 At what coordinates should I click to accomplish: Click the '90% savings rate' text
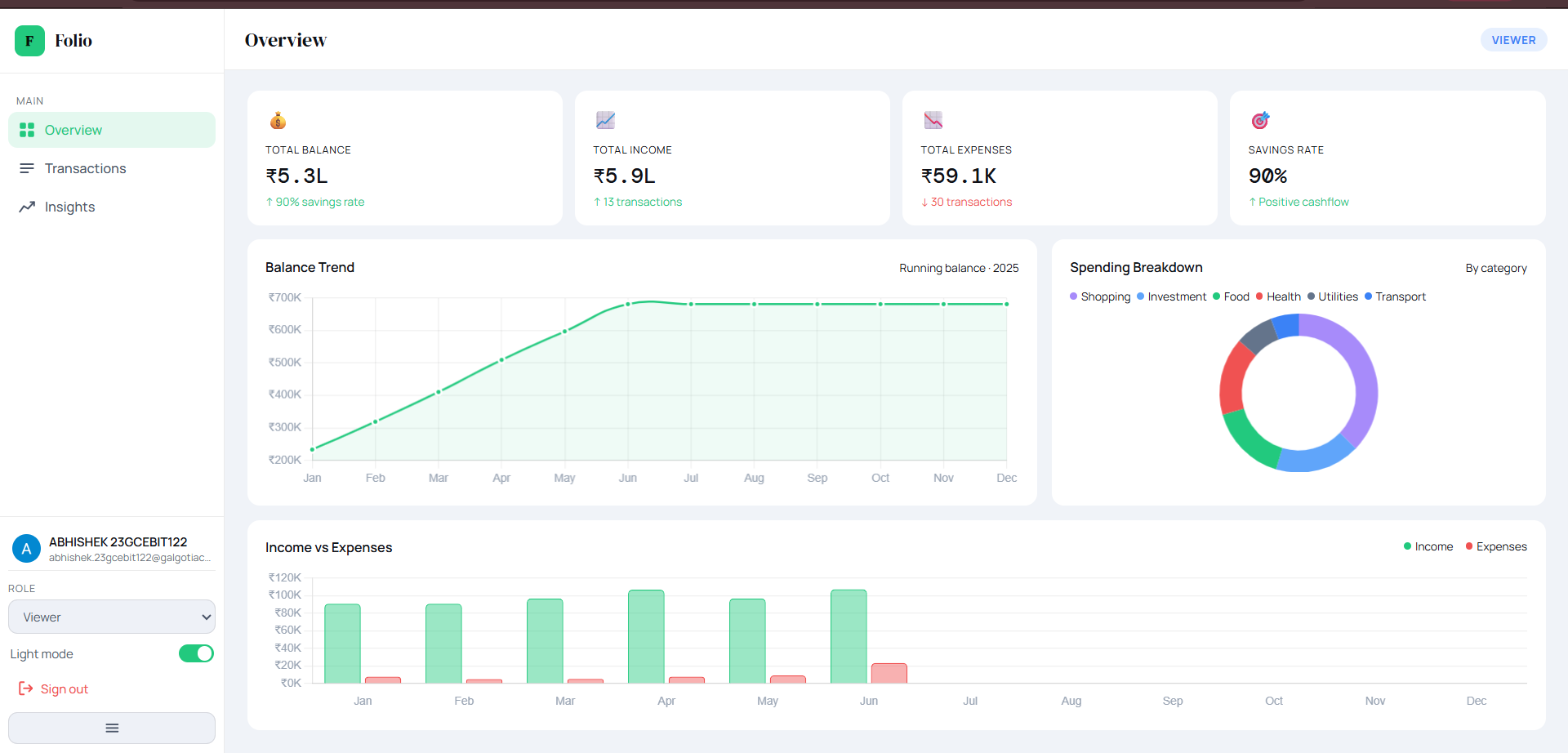(320, 202)
